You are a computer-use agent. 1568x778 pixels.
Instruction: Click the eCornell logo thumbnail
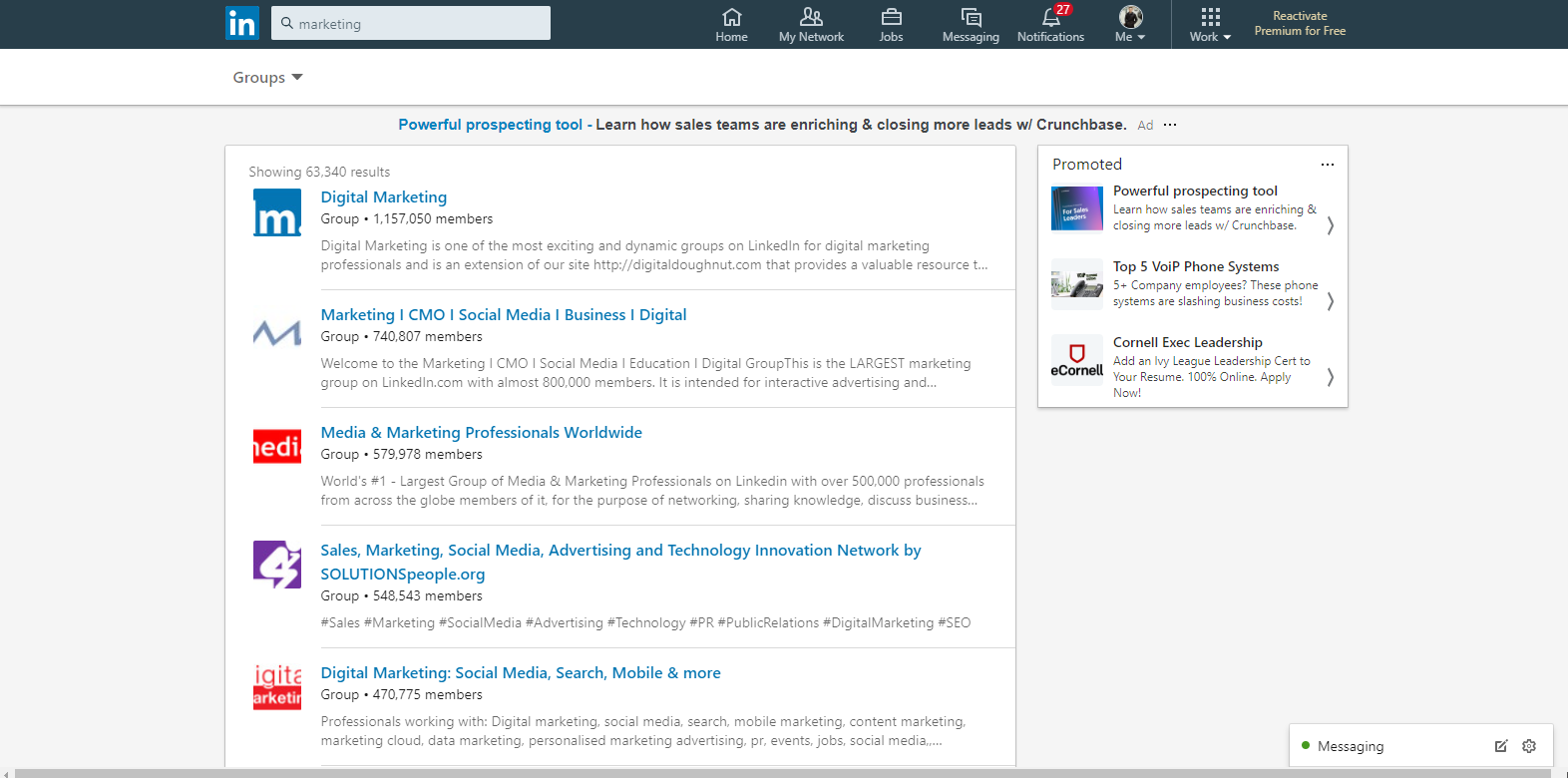(x=1077, y=360)
